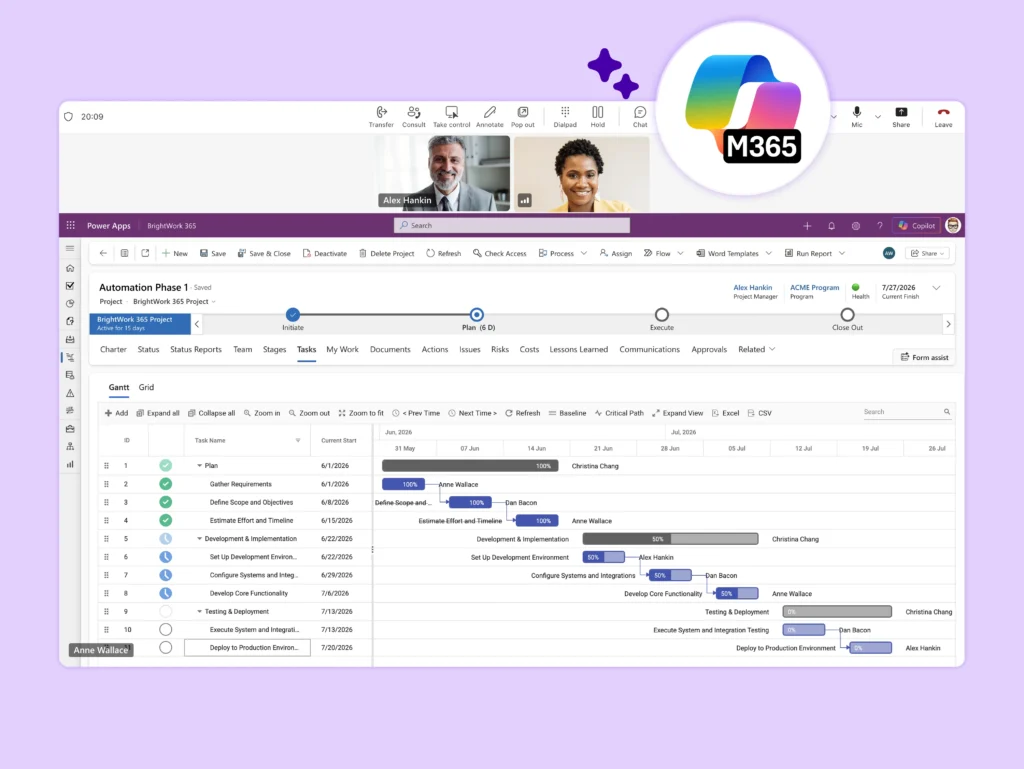Viewport: 1024px width, 769px height.
Task: Open the help question mark
Action: coord(880,226)
